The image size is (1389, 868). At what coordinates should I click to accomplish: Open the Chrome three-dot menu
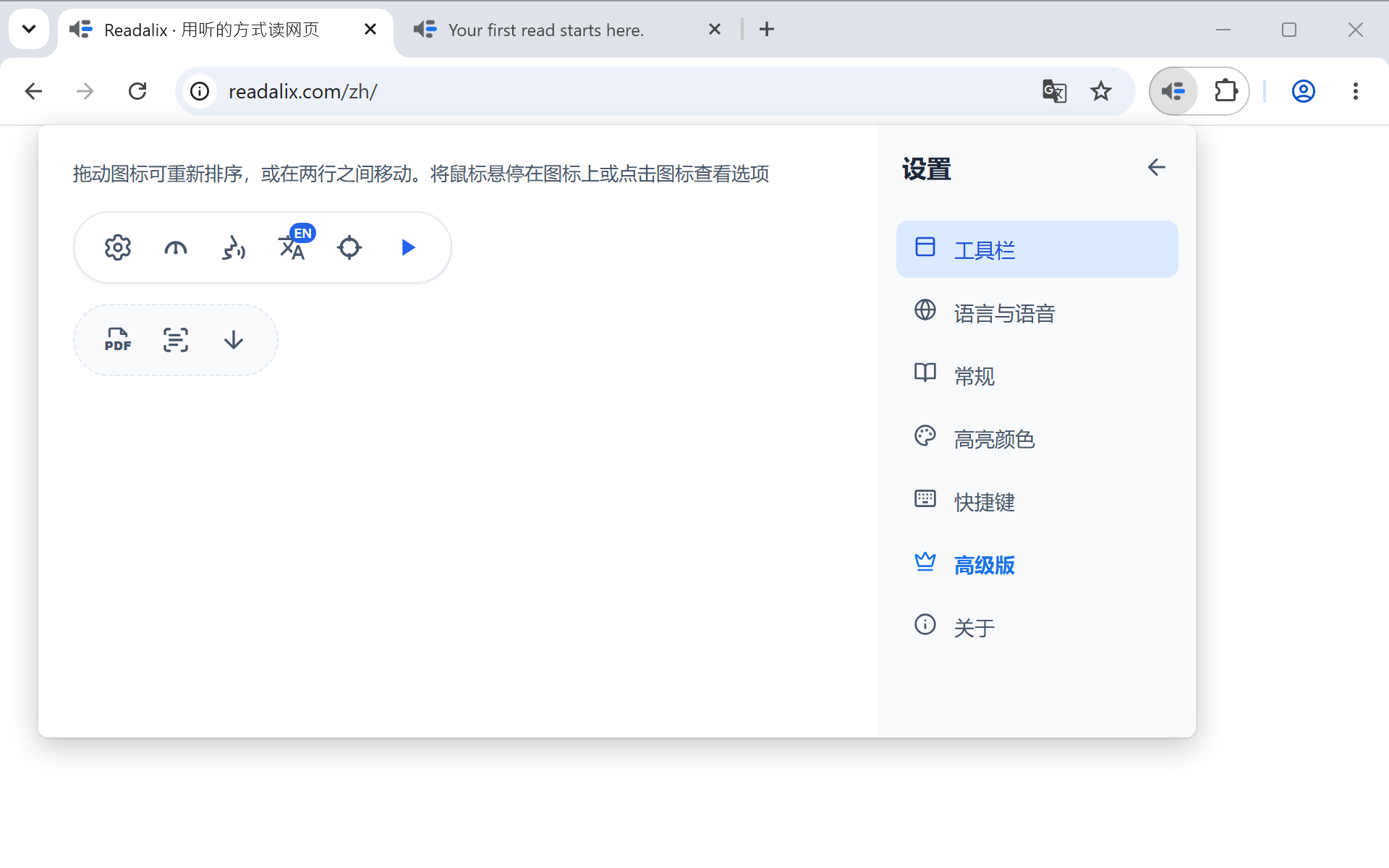pos(1356,91)
